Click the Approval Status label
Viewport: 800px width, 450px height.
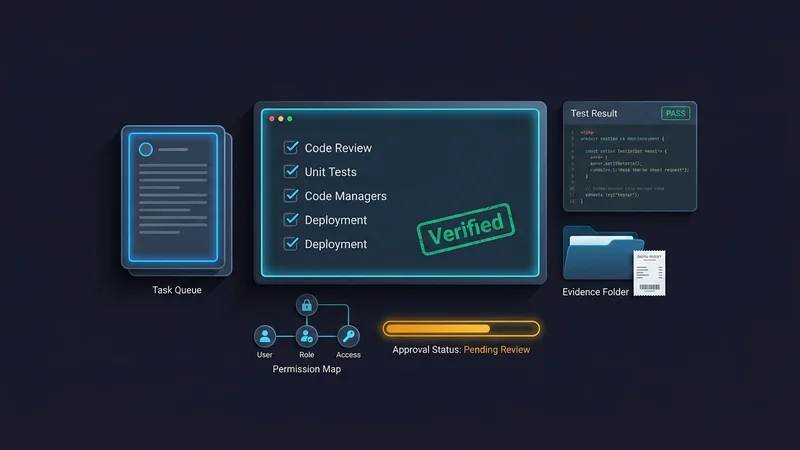(x=427, y=349)
